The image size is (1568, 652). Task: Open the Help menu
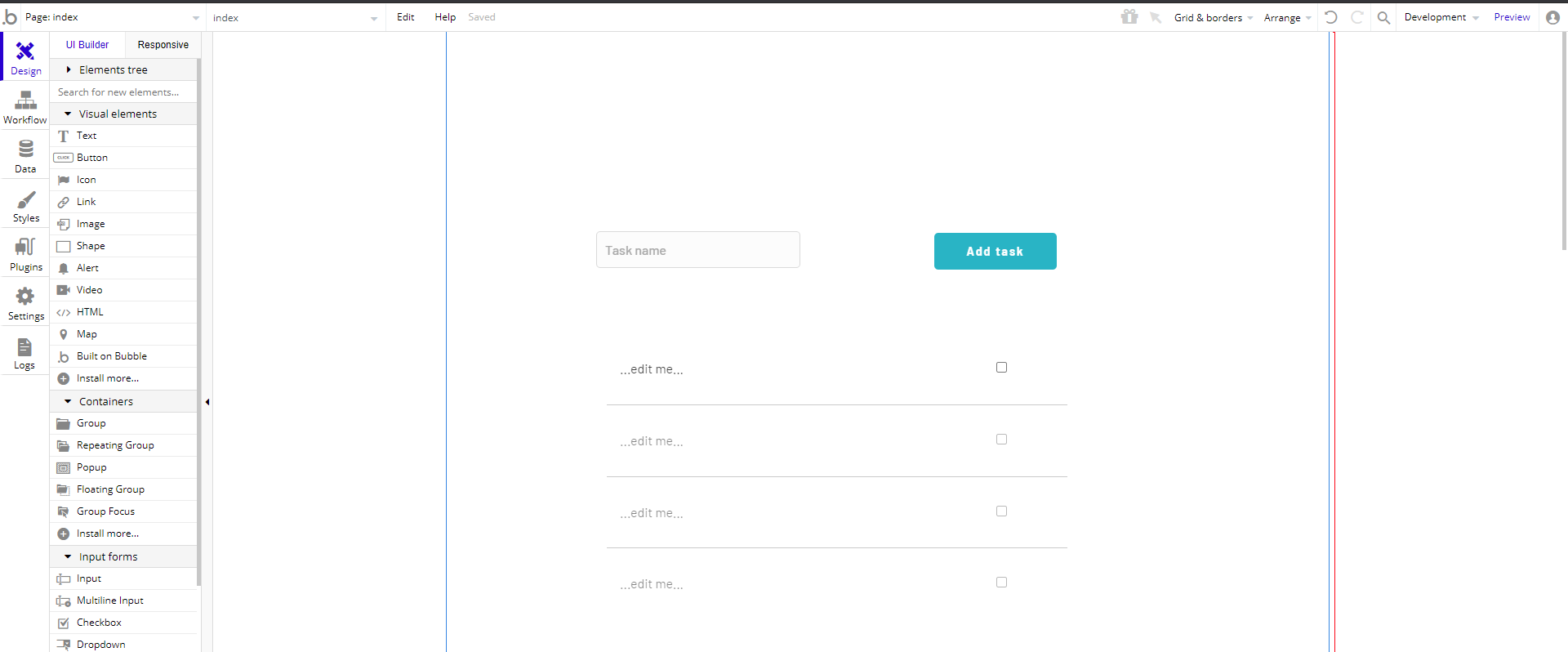[x=445, y=17]
